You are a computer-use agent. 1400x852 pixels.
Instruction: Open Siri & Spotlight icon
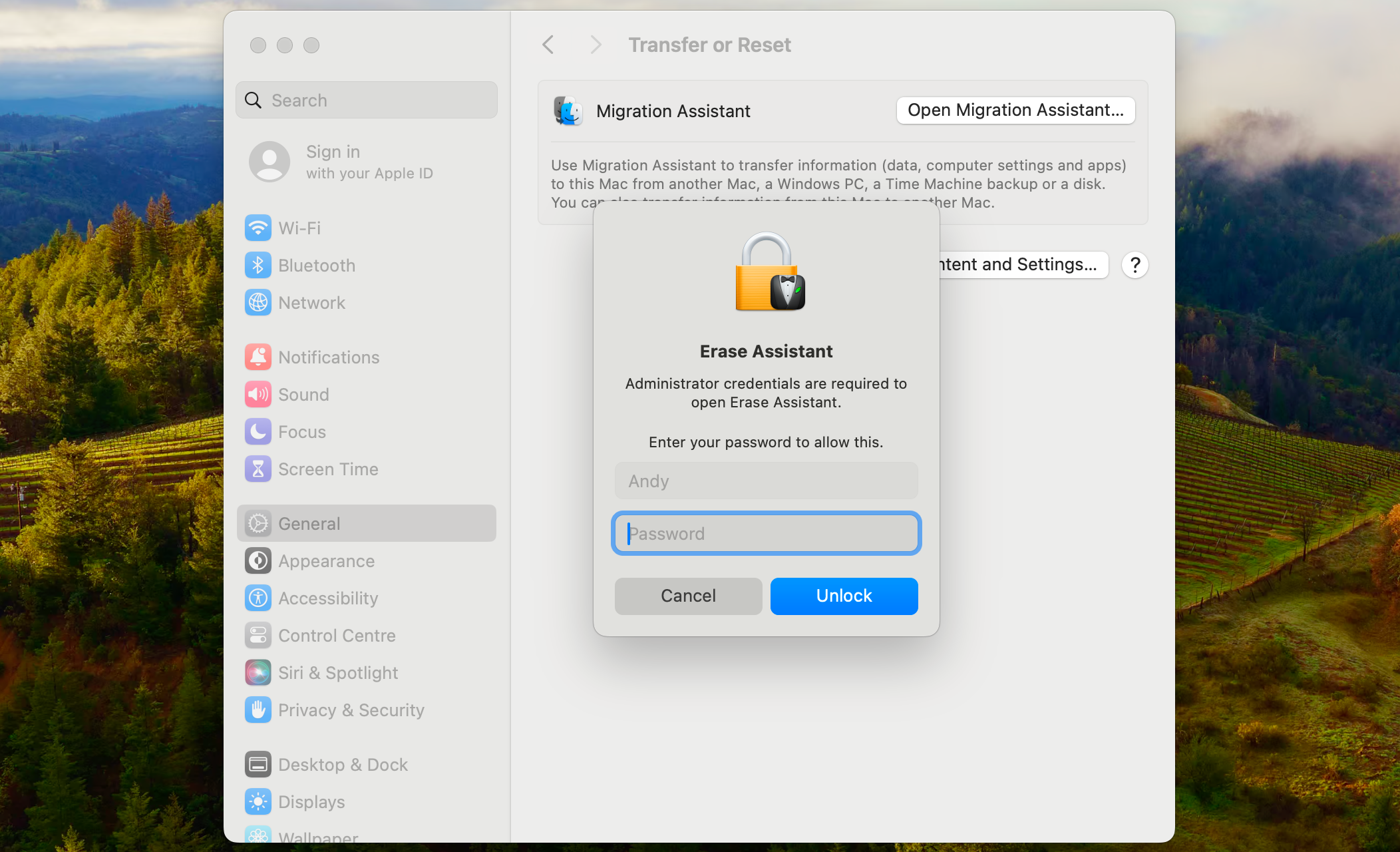[258, 673]
